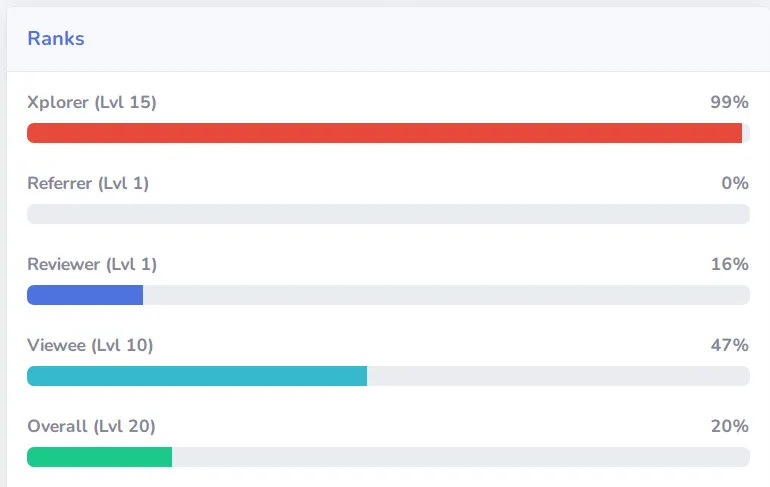
Task: Click the 99% Xplorer percentage
Action: tap(729, 102)
